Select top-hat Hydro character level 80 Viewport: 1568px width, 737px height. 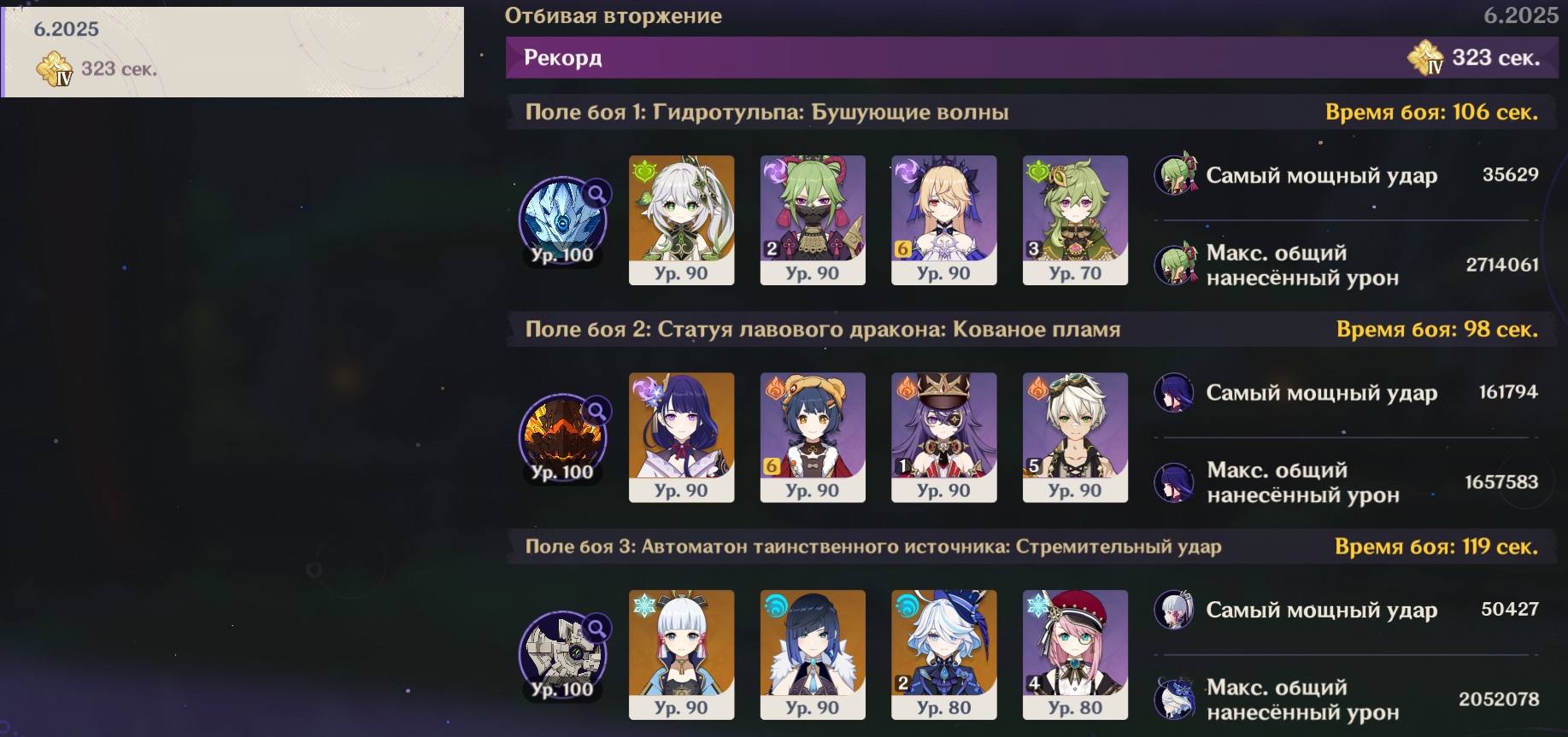943,655
